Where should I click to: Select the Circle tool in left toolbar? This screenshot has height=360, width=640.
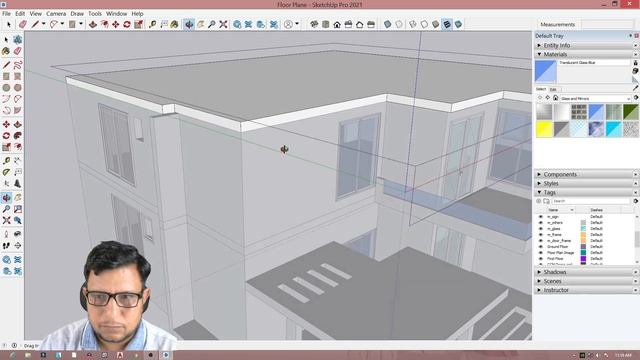coord(6,88)
